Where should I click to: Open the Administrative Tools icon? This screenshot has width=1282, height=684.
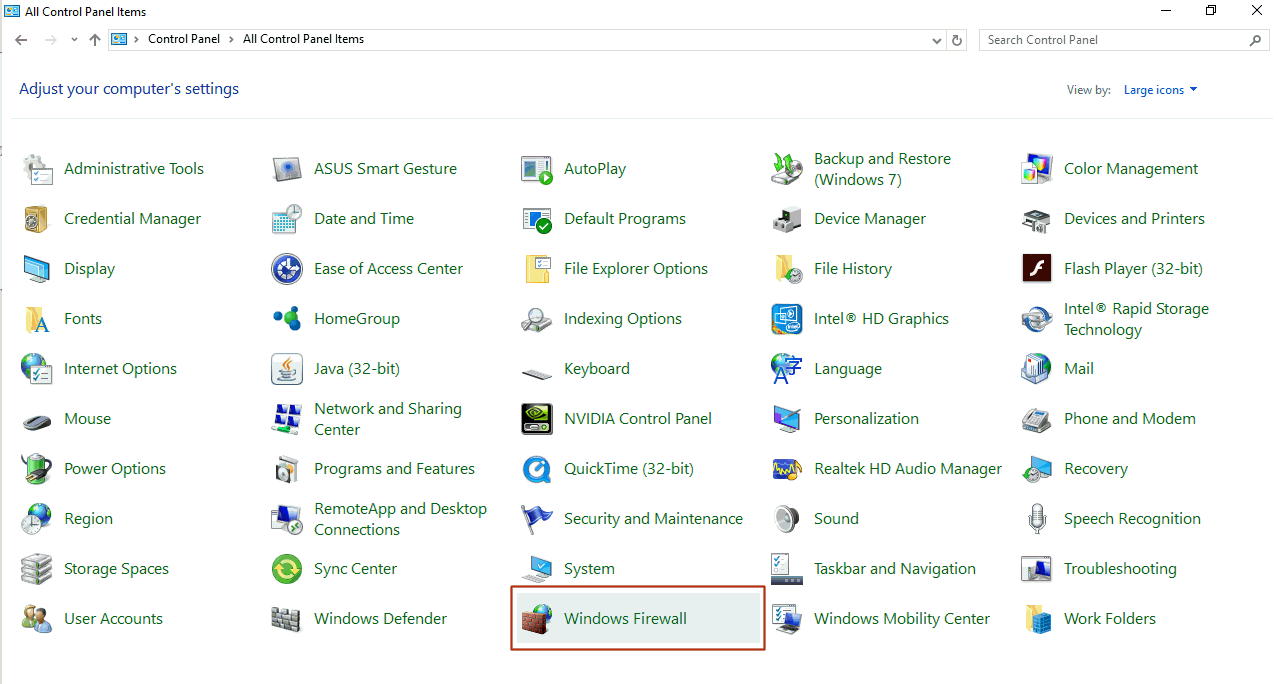coord(37,169)
